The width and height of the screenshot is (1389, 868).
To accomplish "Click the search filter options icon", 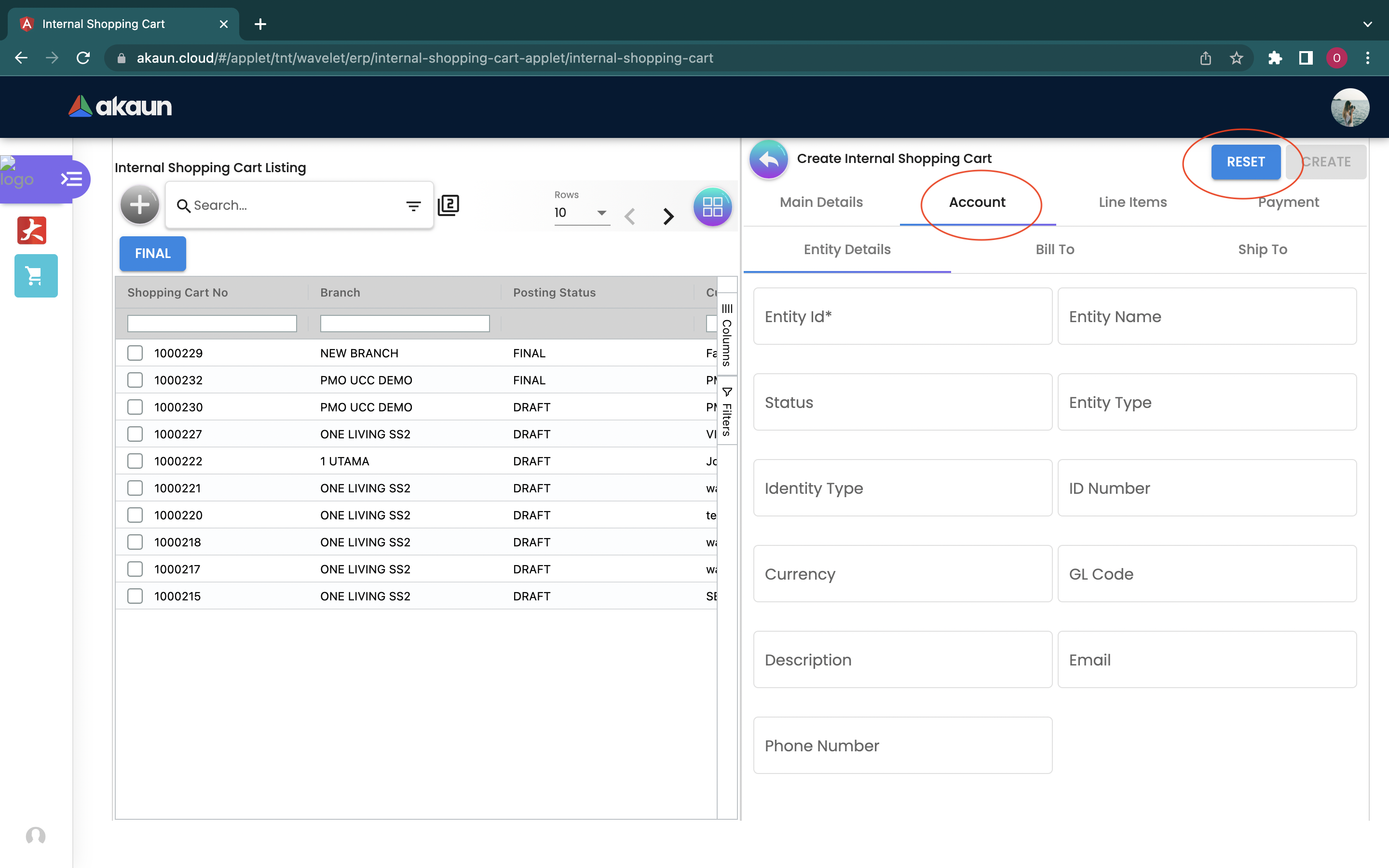I will pyautogui.click(x=413, y=205).
